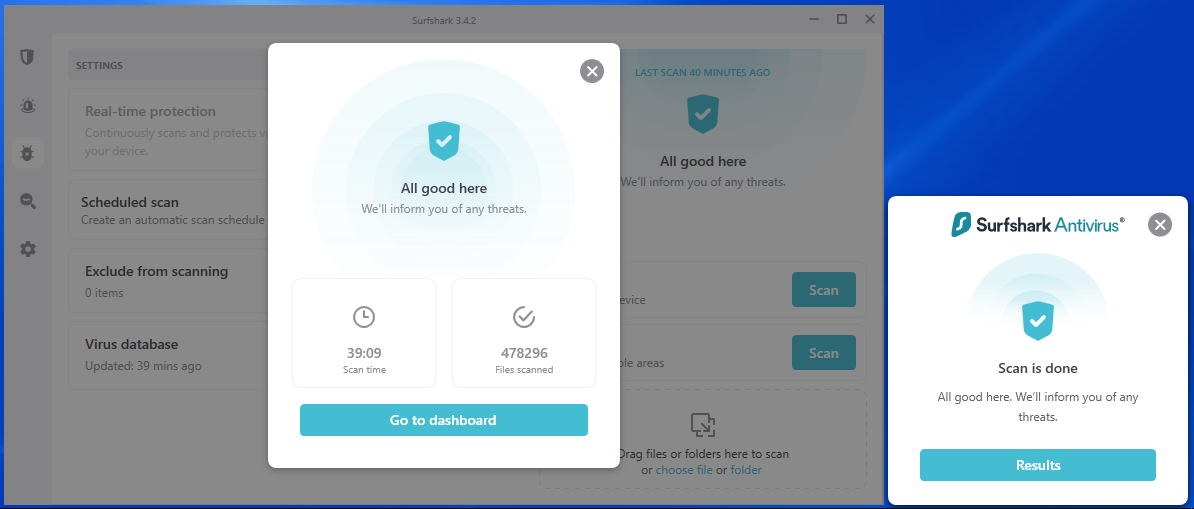Image resolution: width=1194 pixels, height=509 pixels.
Task: Open the Search magnifier icon in sidebar
Action: click(27, 201)
